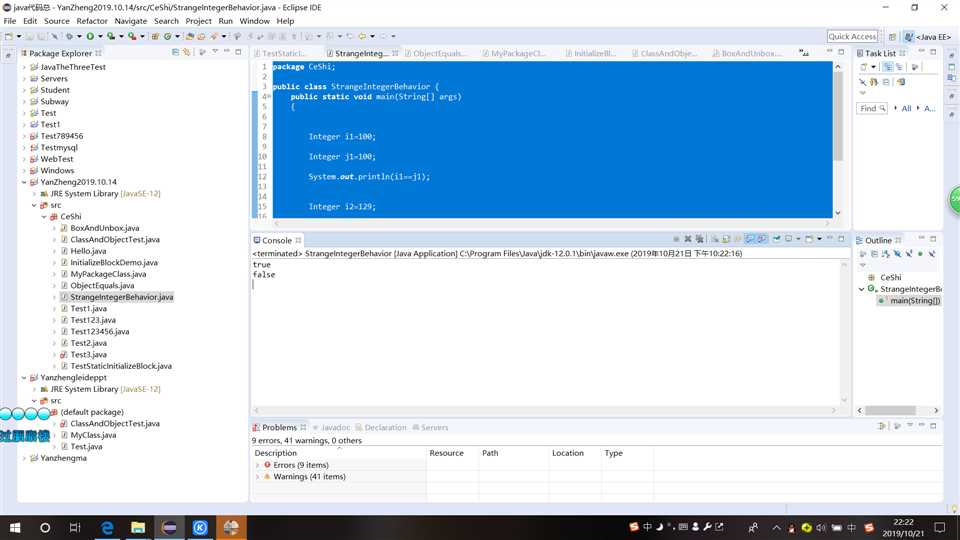Click Hide Fields icon in Outline toolbar
This screenshot has width=960, height=540.
pos(898,253)
